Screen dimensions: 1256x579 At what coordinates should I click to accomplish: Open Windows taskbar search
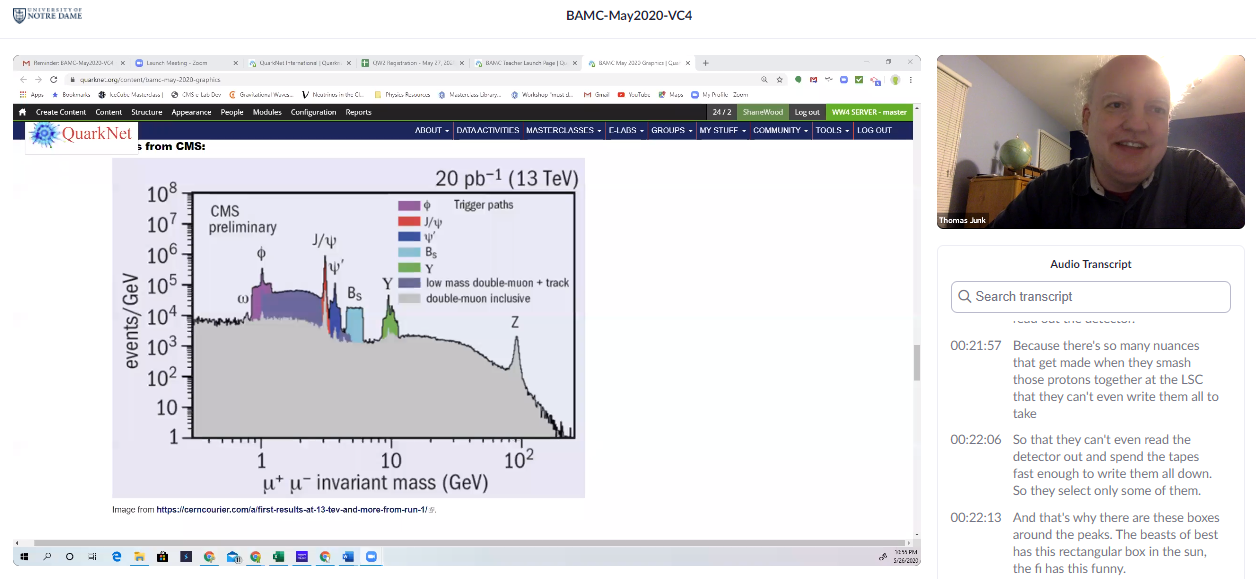click(47, 556)
